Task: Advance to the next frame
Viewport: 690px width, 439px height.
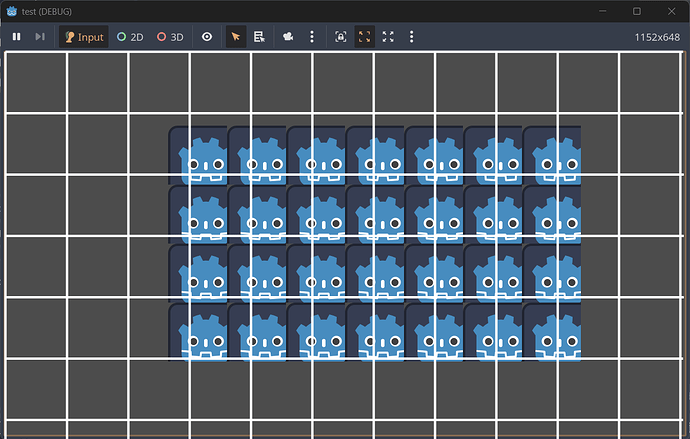Action: 40,37
